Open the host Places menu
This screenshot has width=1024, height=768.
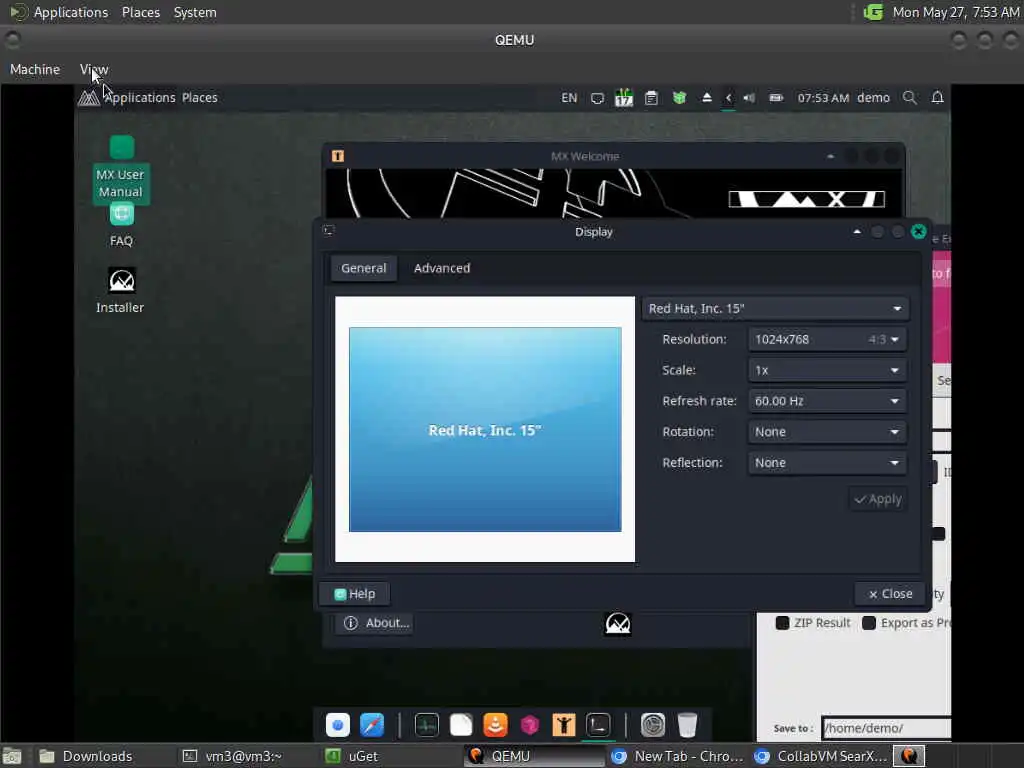pyautogui.click(x=140, y=12)
